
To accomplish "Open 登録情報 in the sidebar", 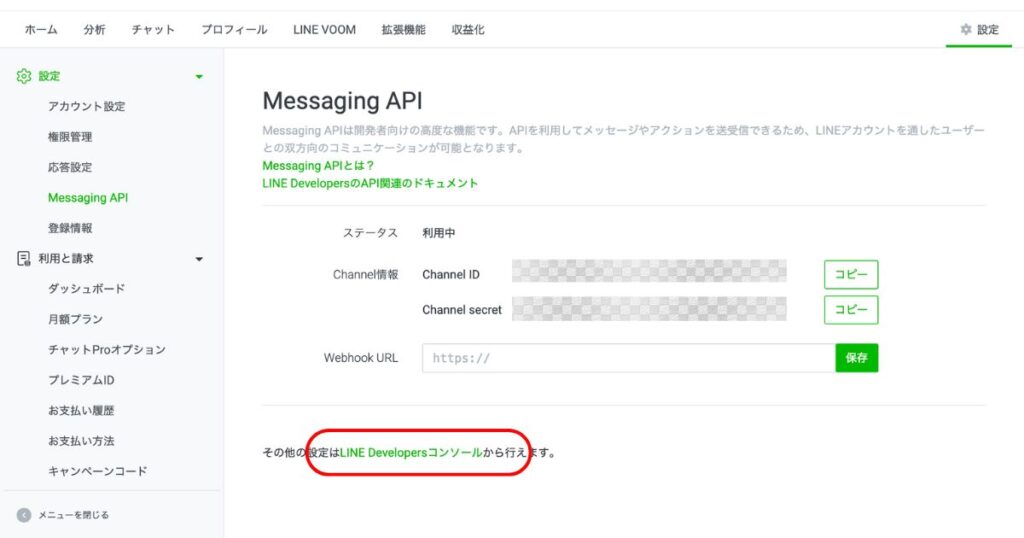I will point(70,228).
